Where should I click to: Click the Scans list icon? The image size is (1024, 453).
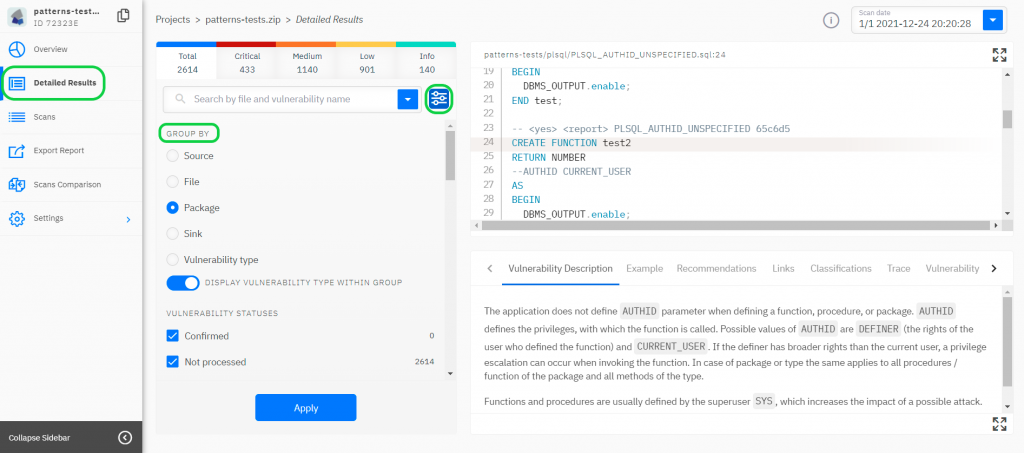17,117
